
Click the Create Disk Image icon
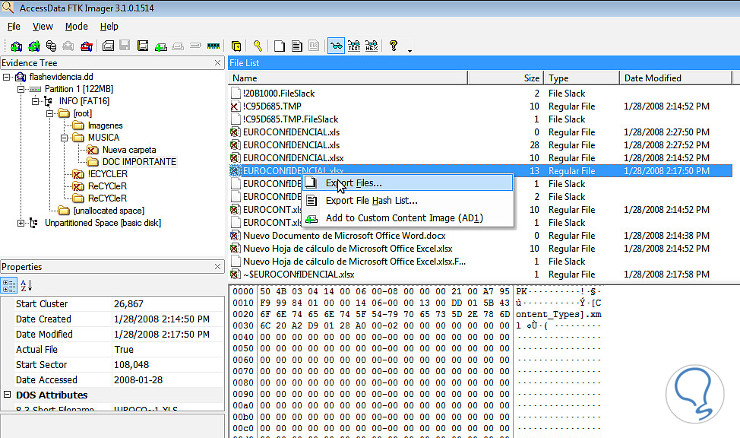click(108, 46)
